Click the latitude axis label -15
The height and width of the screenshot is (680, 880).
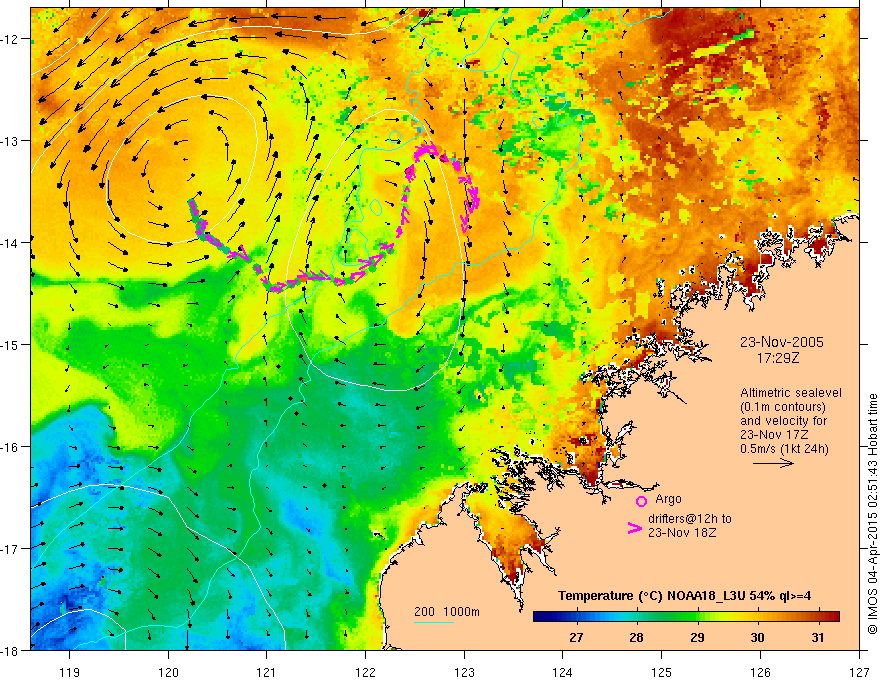(x=11, y=344)
